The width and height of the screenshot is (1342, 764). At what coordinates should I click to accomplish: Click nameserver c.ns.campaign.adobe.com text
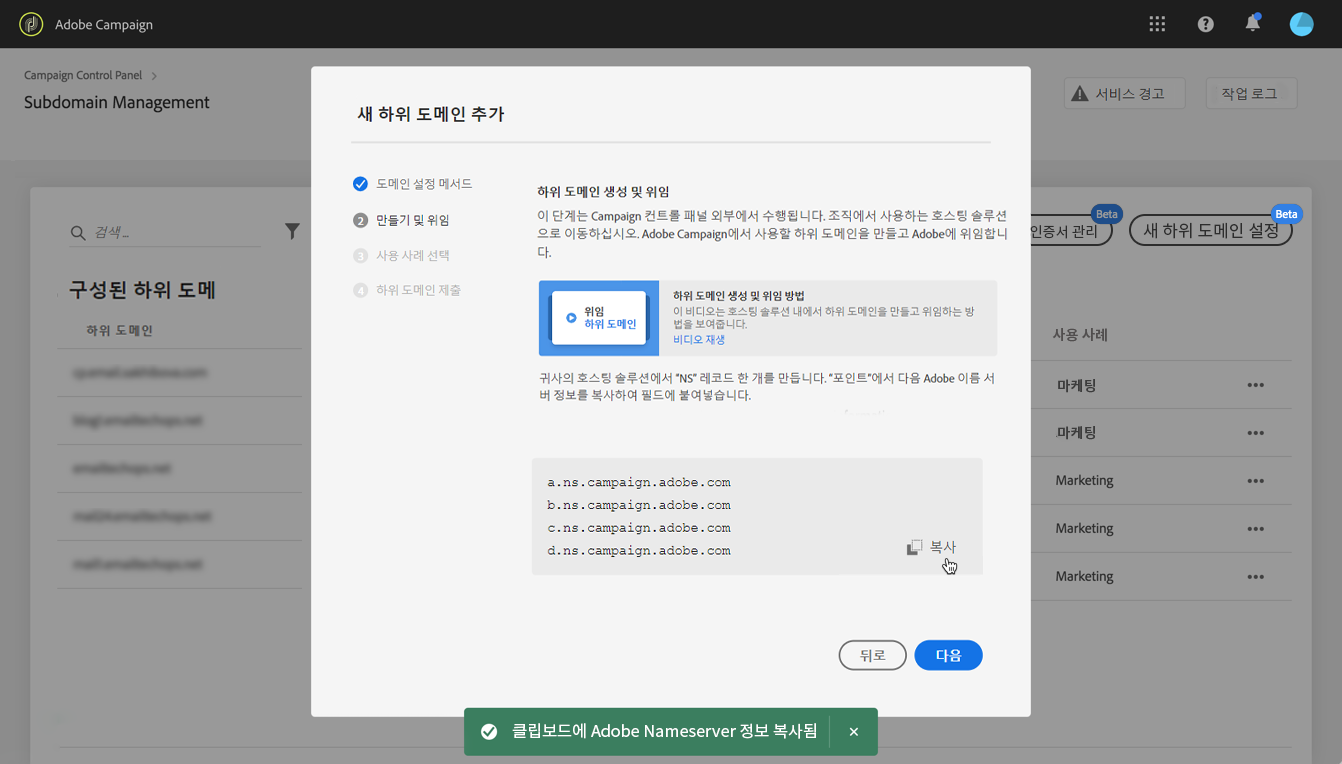tap(639, 528)
